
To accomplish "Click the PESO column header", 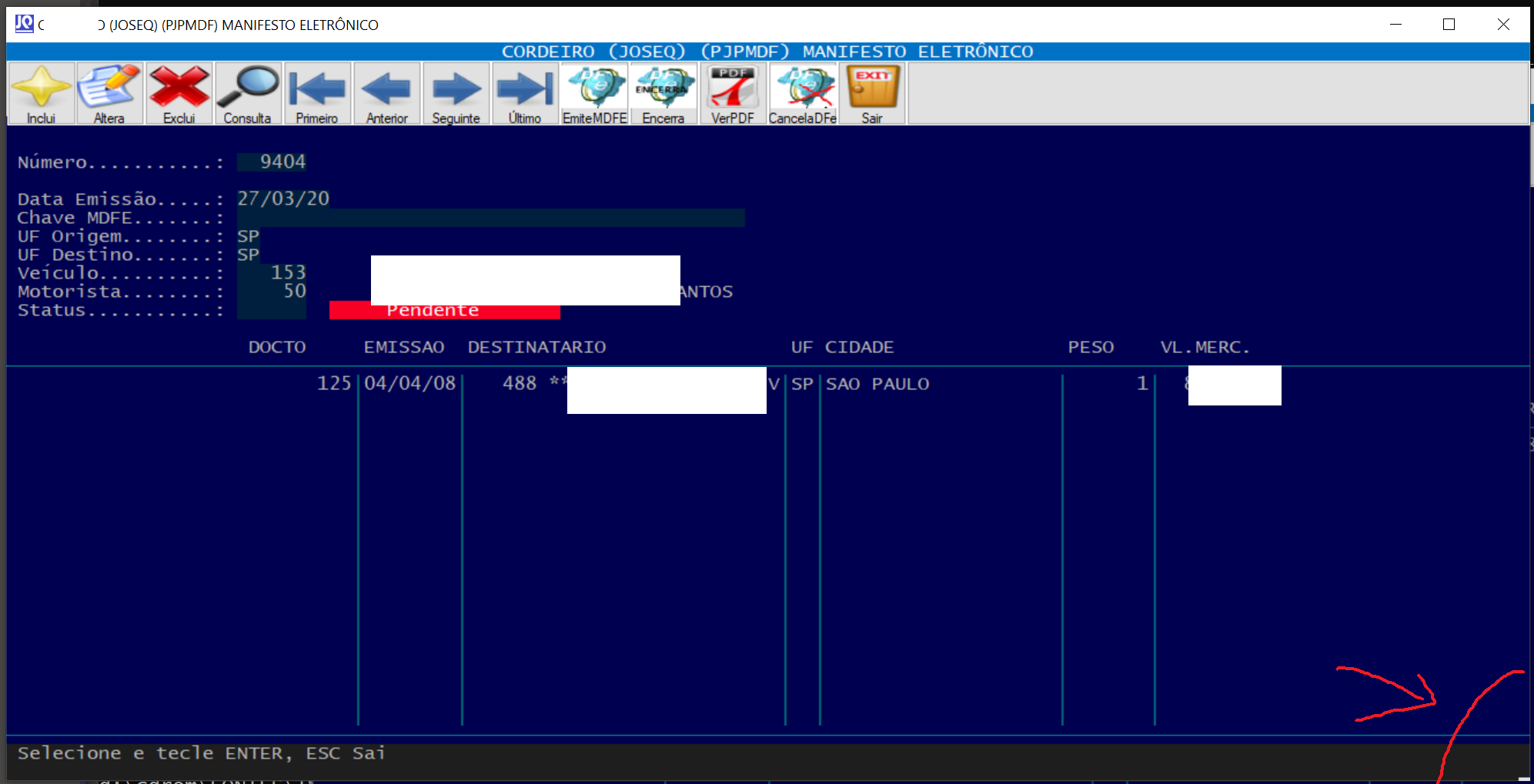I will 1091,347.
